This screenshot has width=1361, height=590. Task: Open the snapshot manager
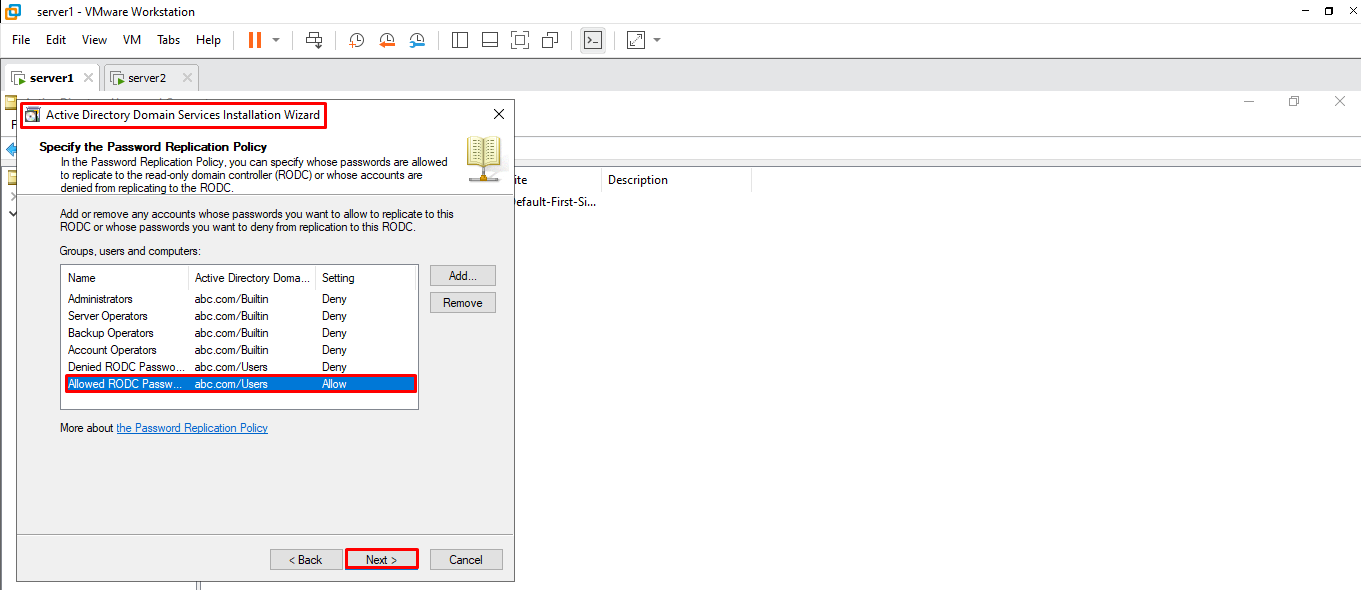(x=417, y=40)
